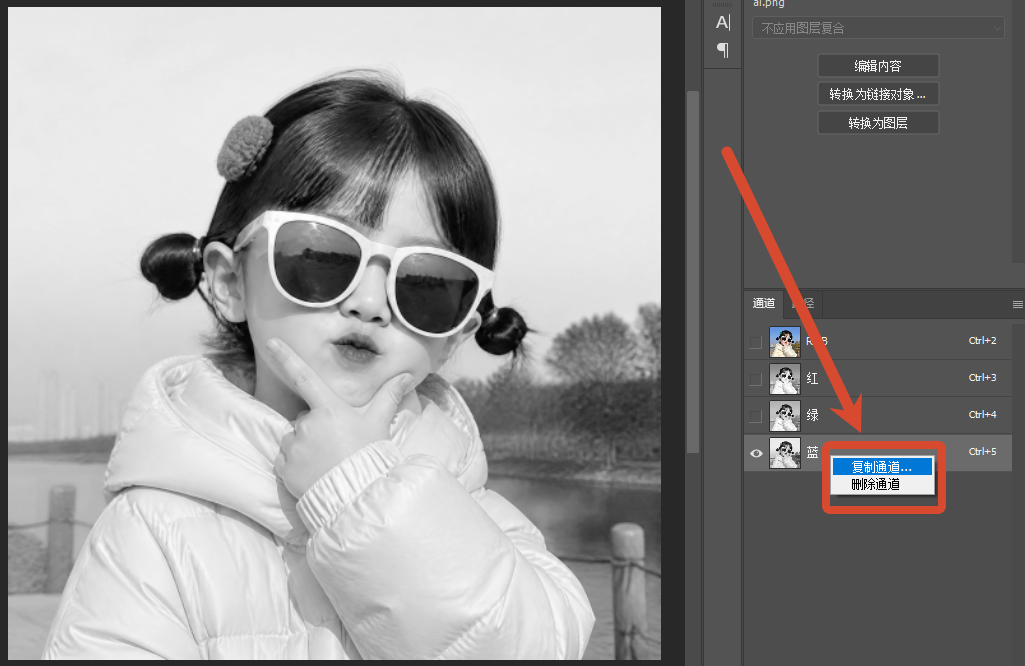1025x666 pixels.
Task: Select the 绿 channel thumbnail
Action: (784, 416)
